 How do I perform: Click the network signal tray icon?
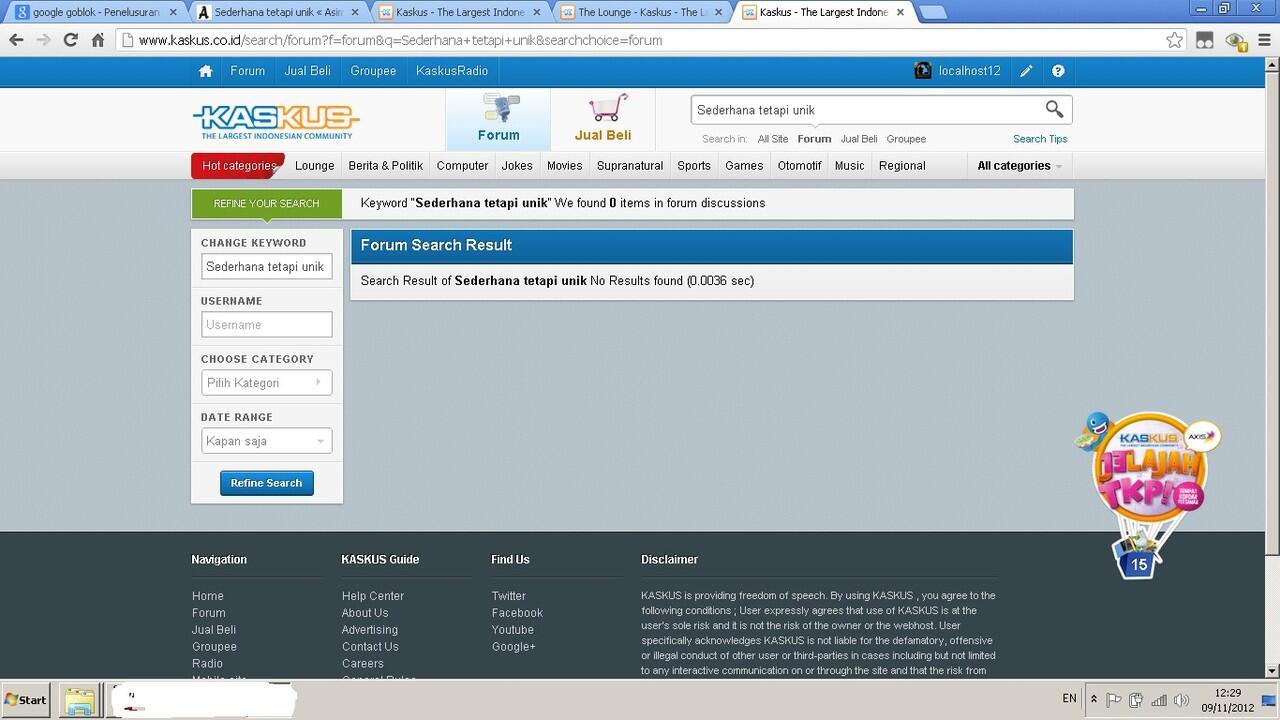[1158, 700]
